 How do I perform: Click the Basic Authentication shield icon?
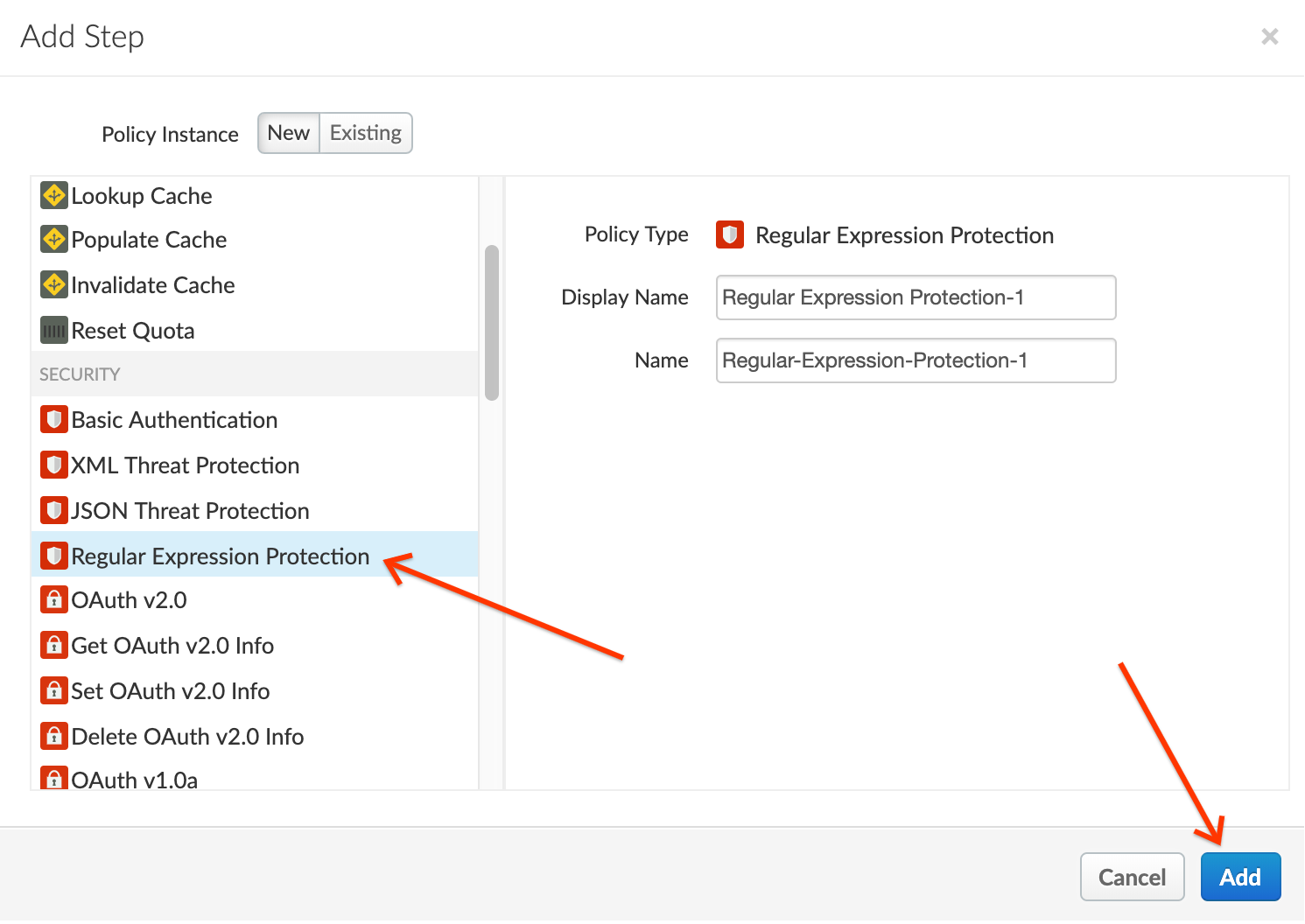54,420
